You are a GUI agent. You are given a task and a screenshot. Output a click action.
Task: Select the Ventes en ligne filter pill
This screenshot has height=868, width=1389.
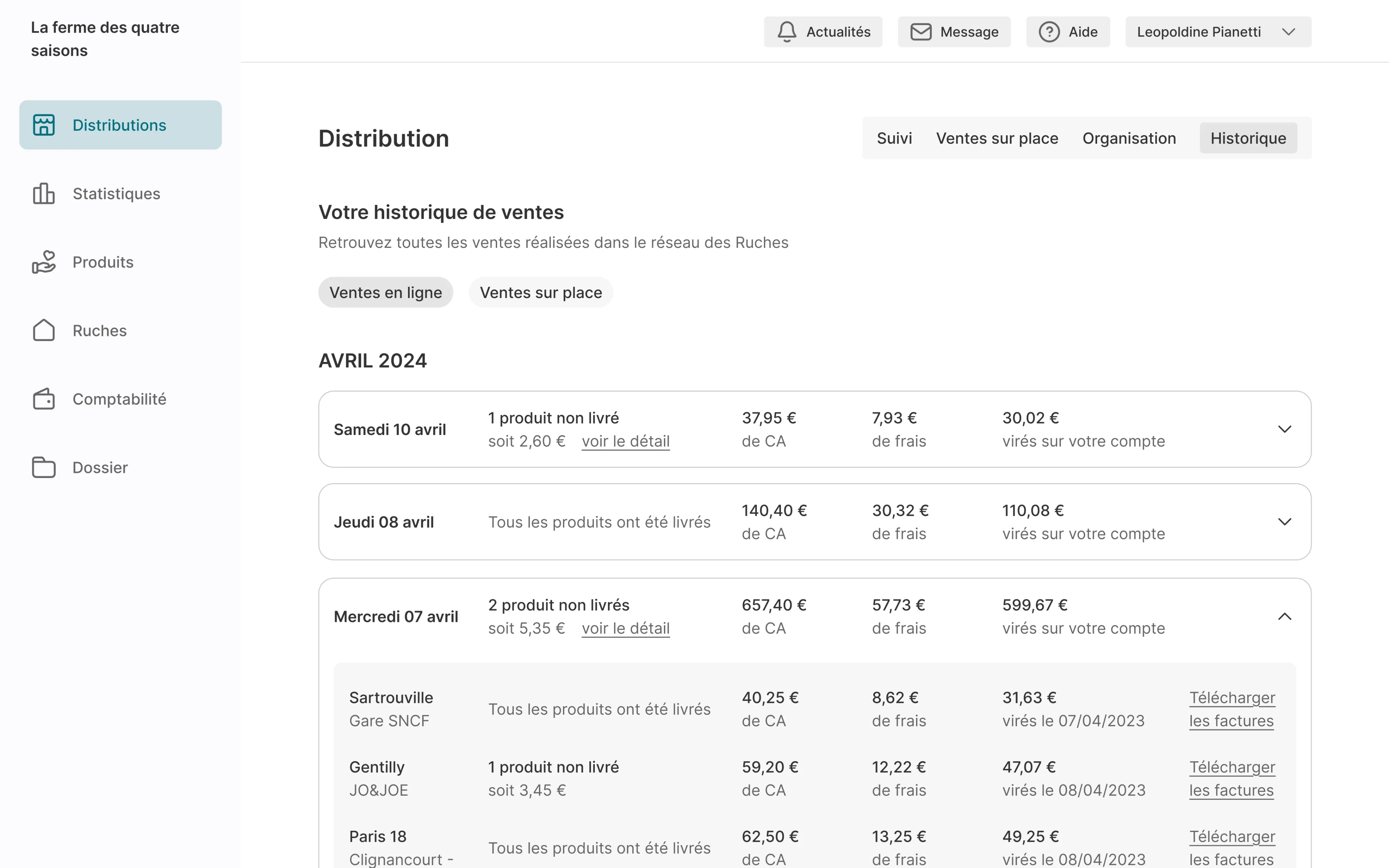pos(386,293)
